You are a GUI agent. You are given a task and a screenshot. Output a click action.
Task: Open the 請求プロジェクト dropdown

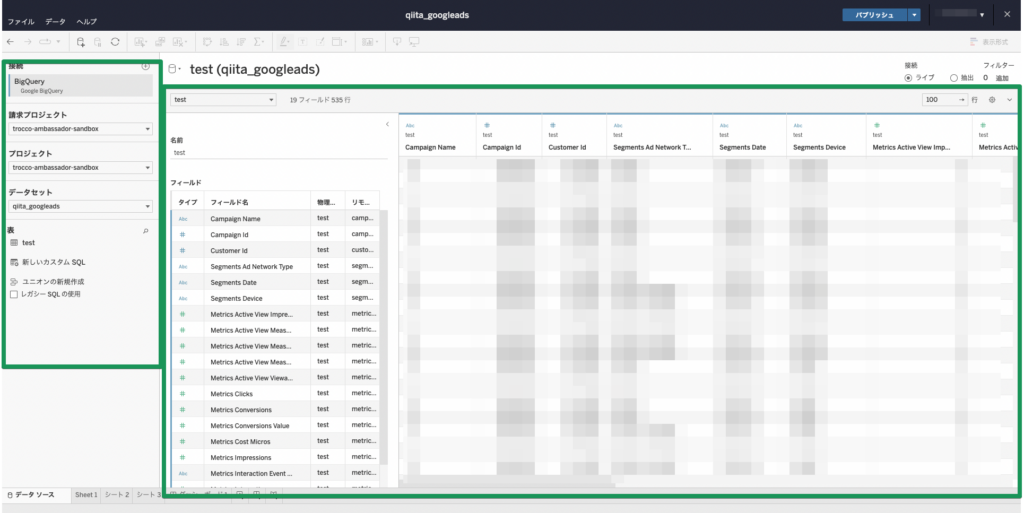click(x=78, y=129)
